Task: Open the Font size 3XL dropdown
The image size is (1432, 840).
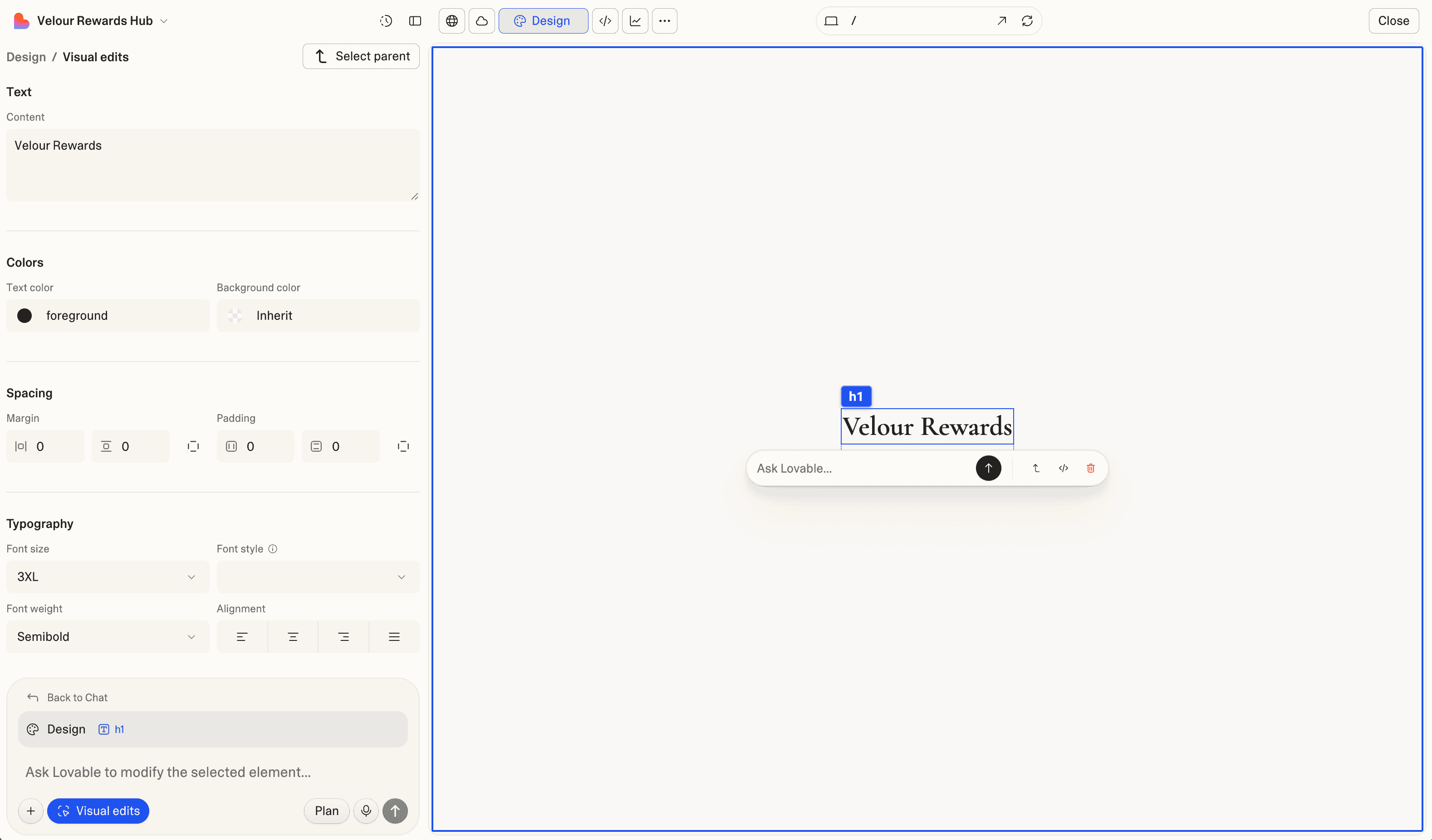Action: [107, 576]
